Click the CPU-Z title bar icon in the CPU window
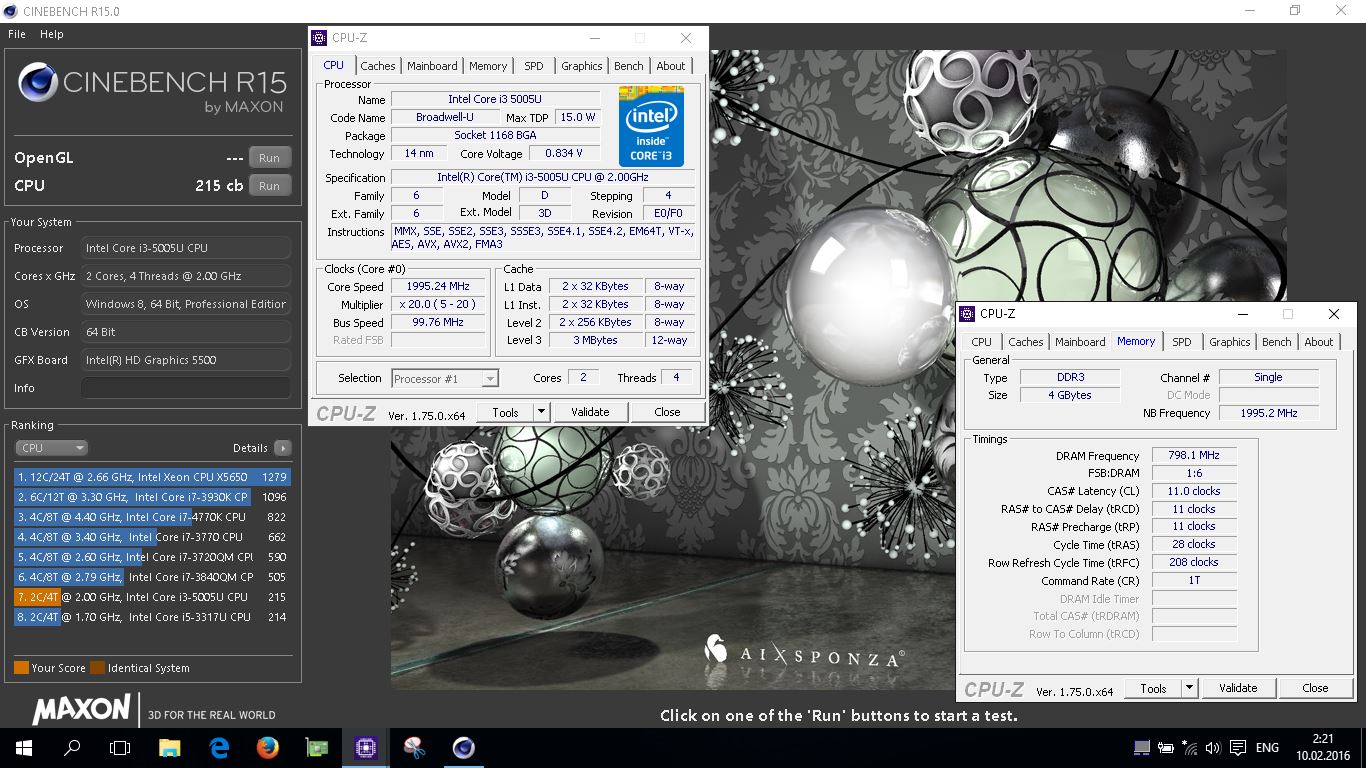 [x=320, y=38]
